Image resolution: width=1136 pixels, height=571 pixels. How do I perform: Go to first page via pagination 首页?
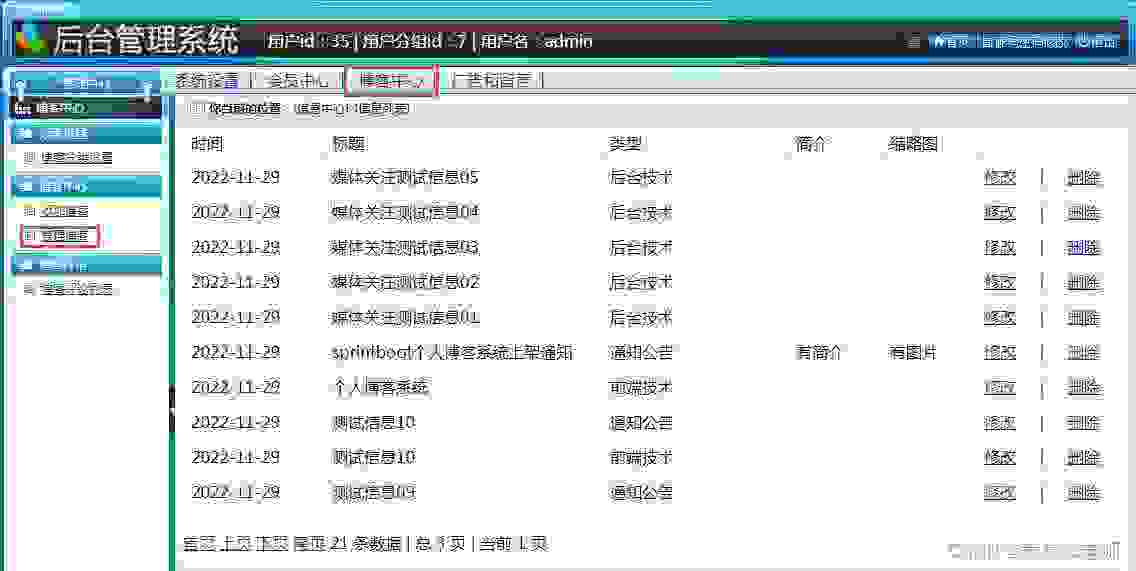point(200,543)
